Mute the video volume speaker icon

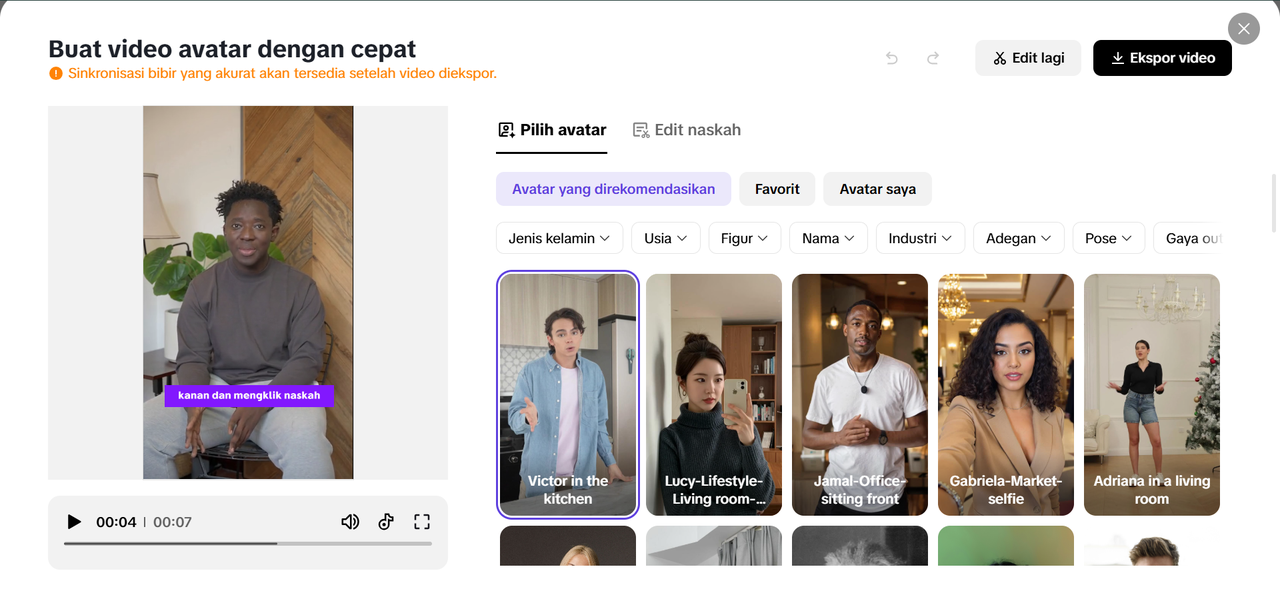(x=350, y=522)
